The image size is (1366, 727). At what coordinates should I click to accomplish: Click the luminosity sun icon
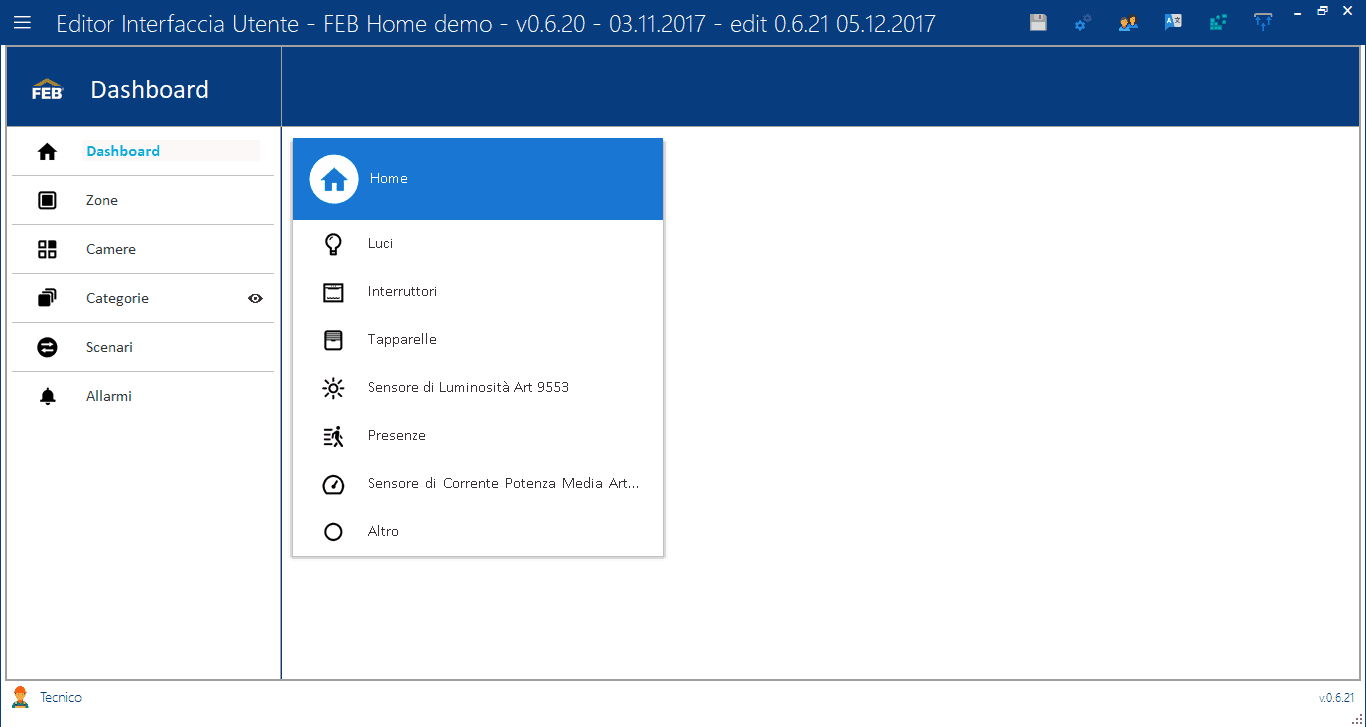333,388
